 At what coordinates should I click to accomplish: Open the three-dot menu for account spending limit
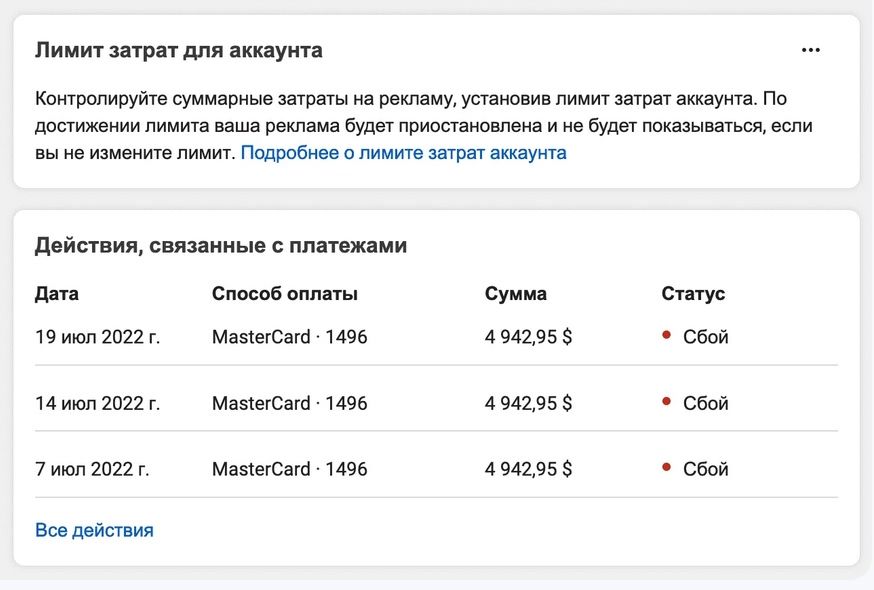[810, 50]
